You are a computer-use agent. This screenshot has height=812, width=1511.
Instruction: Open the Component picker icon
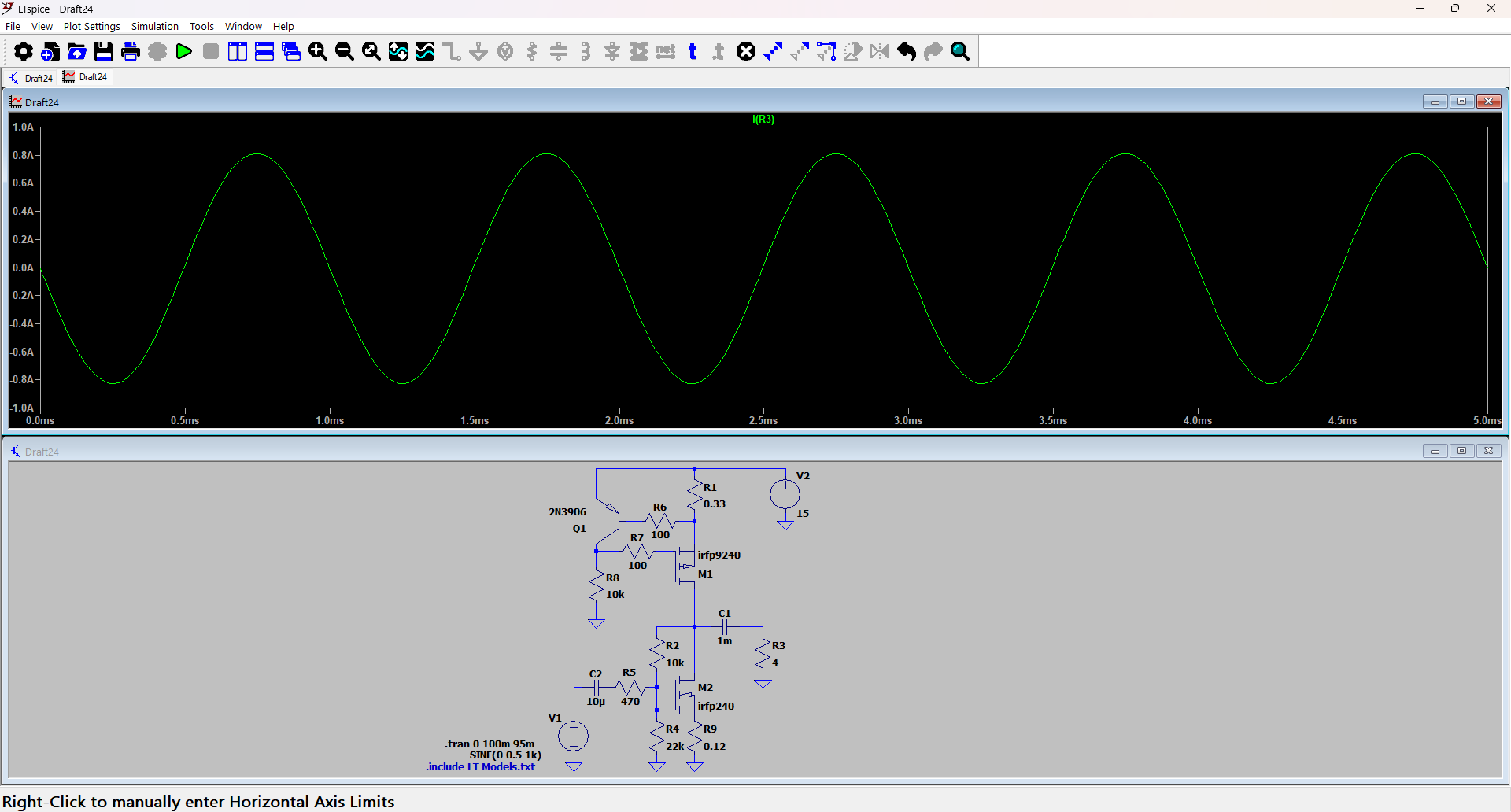pyautogui.click(x=639, y=51)
